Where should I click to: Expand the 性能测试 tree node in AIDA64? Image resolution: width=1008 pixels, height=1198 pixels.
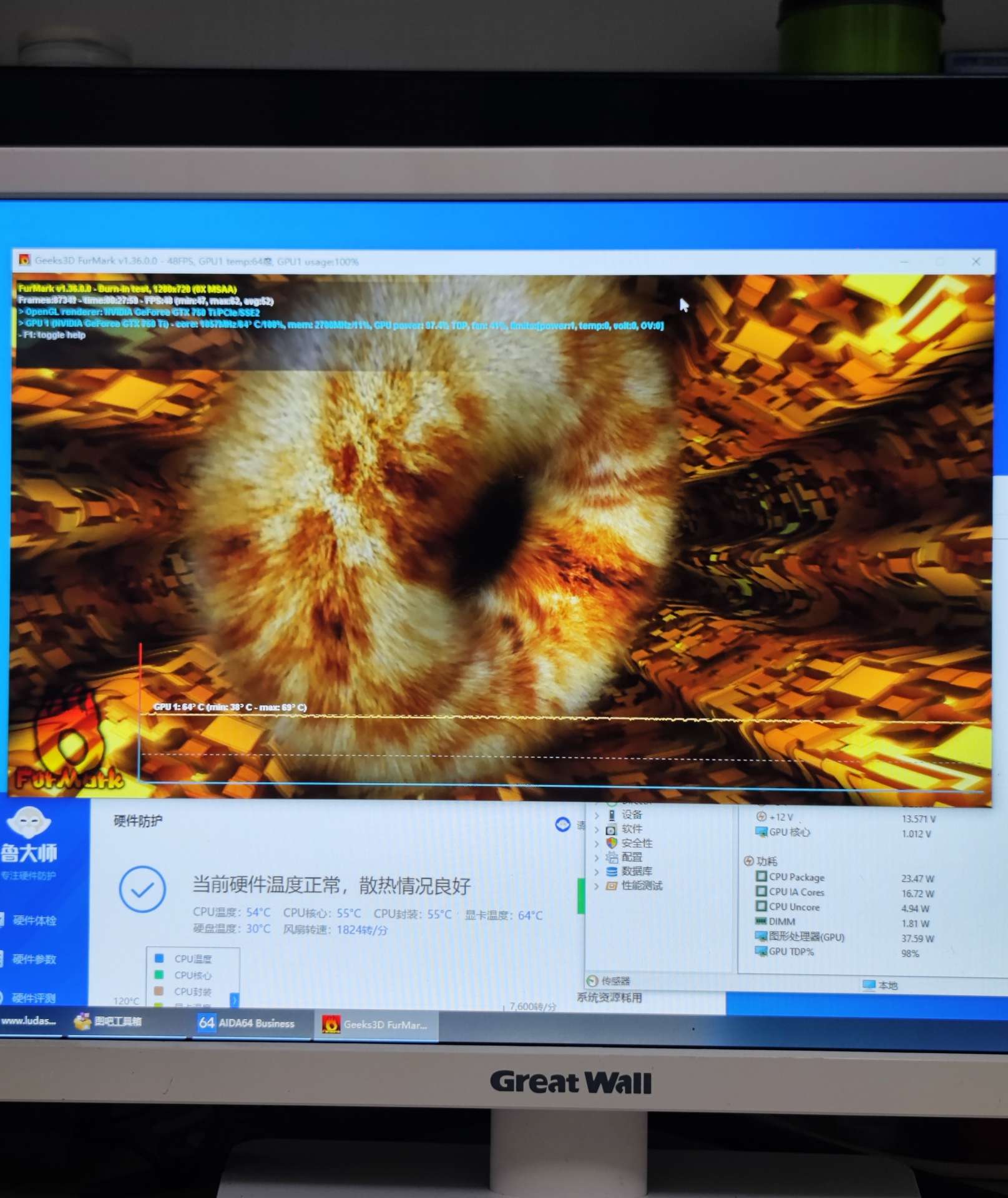(x=597, y=886)
